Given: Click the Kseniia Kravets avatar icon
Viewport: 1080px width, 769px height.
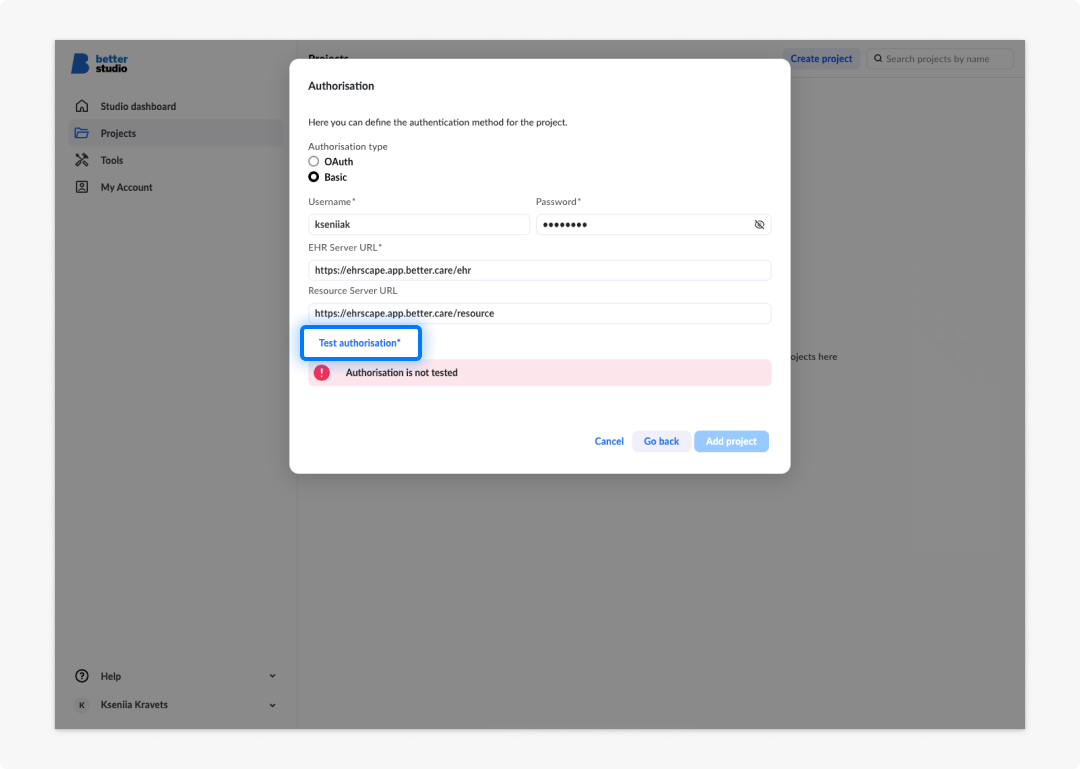Looking at the screenshot, I should 82,705.
